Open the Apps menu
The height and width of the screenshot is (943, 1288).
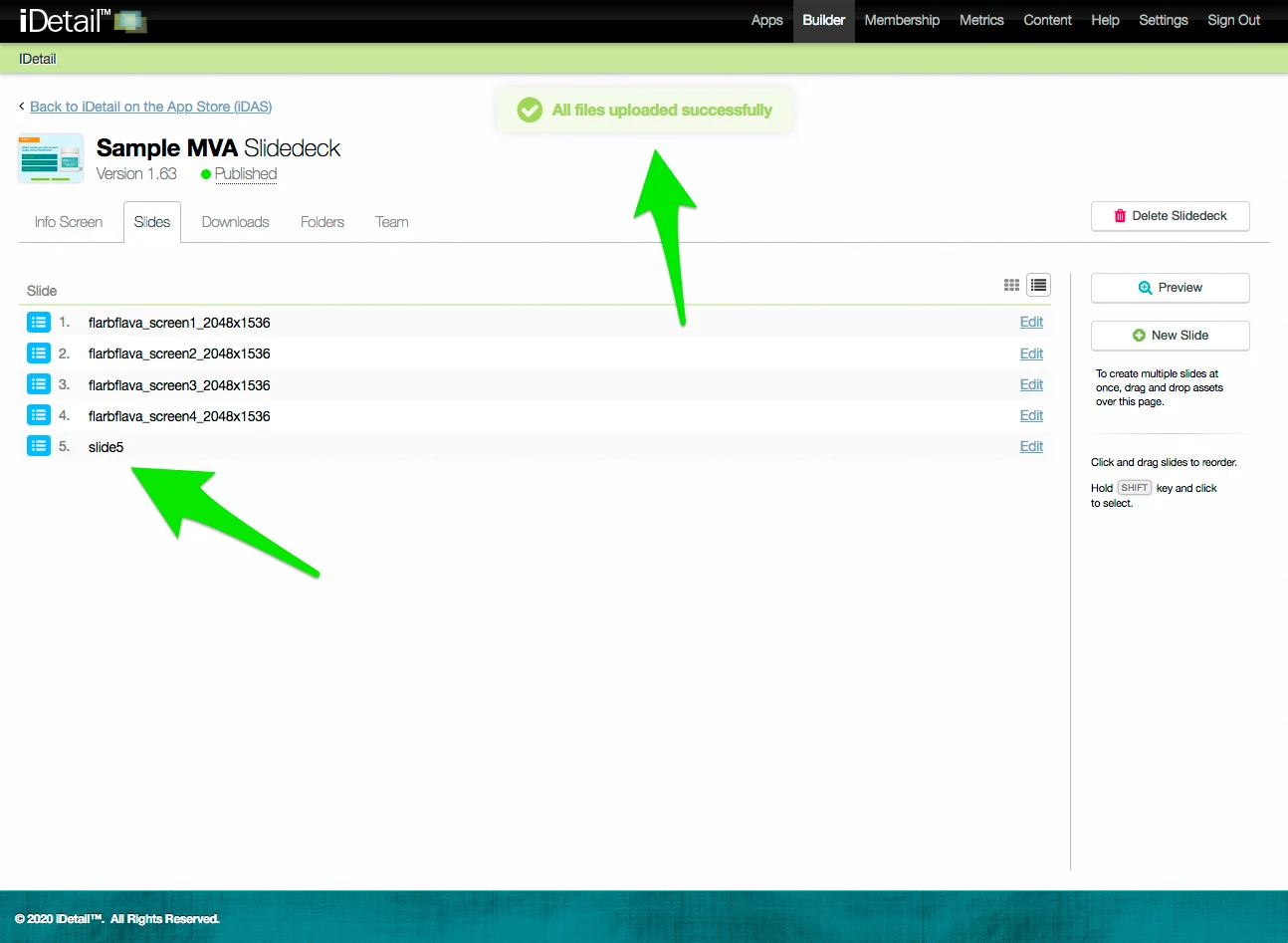pyautogui.click(x=766, y=20)
